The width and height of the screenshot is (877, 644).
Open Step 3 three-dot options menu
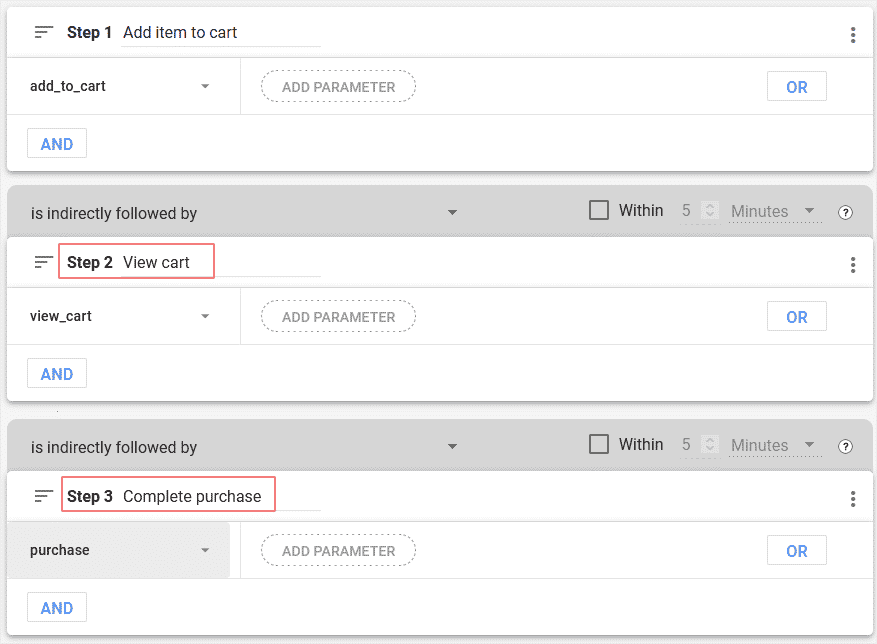(x=853, y=499)
